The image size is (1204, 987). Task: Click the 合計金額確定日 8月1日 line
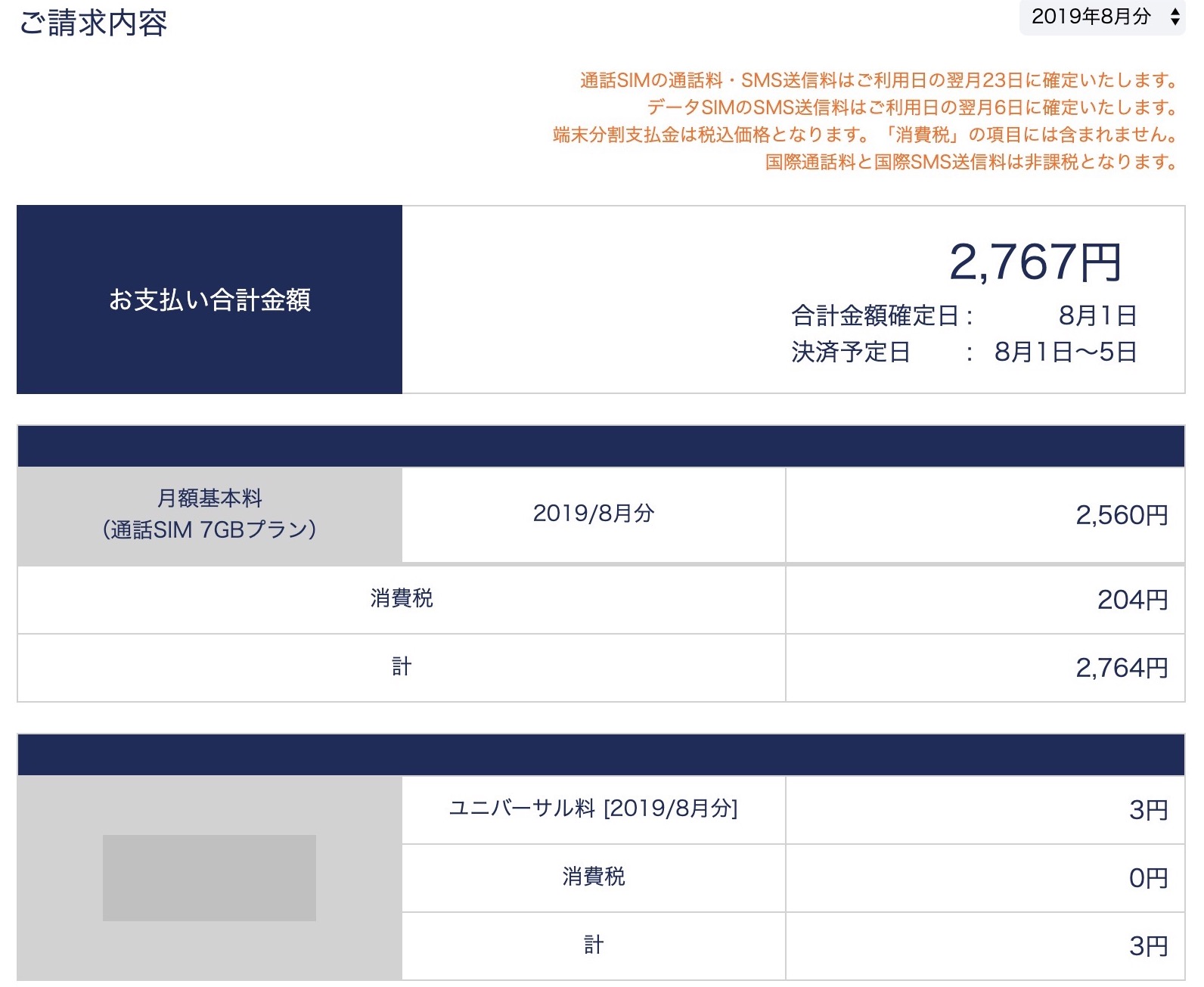coord(964,315)
